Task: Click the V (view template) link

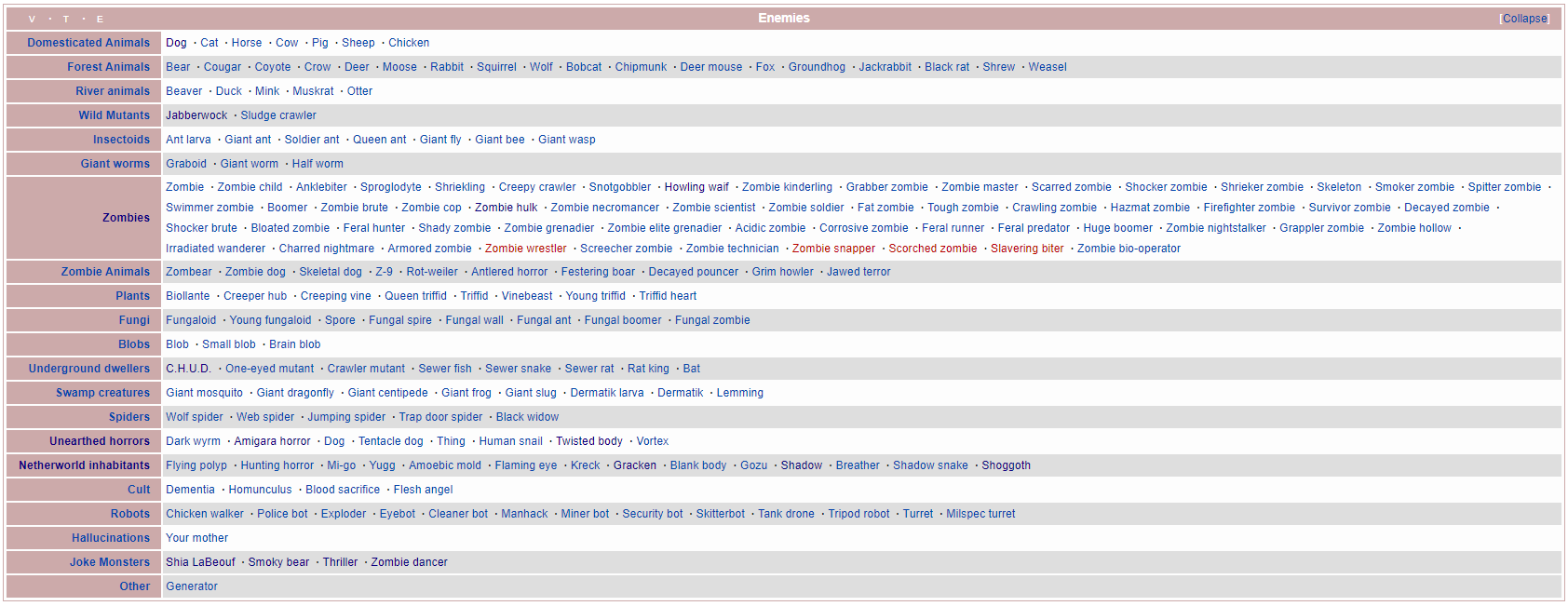Action: point(32,20)
